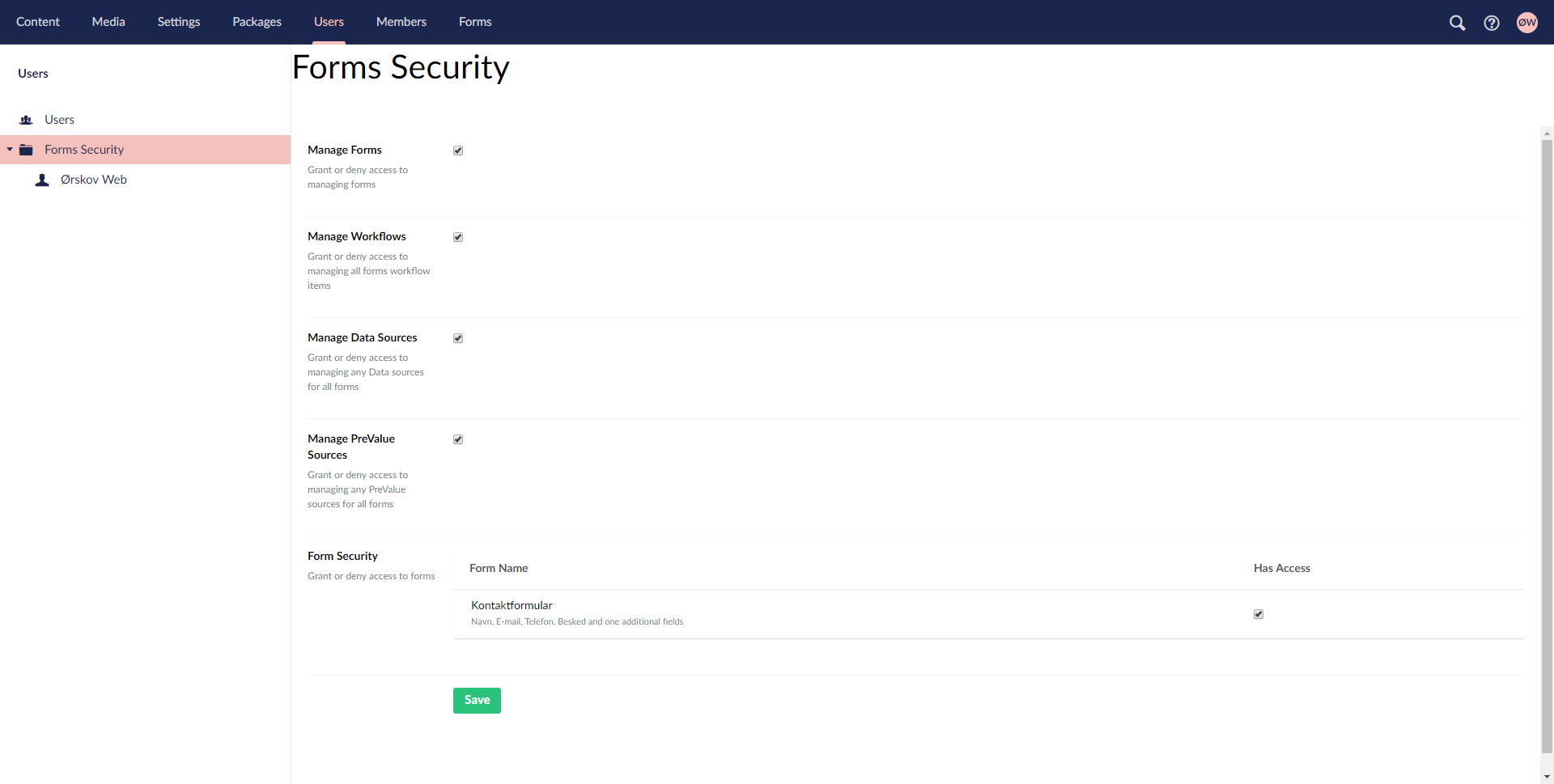Go to the Forms section
Screen dimensions: 1554x784
pos(475,22)
